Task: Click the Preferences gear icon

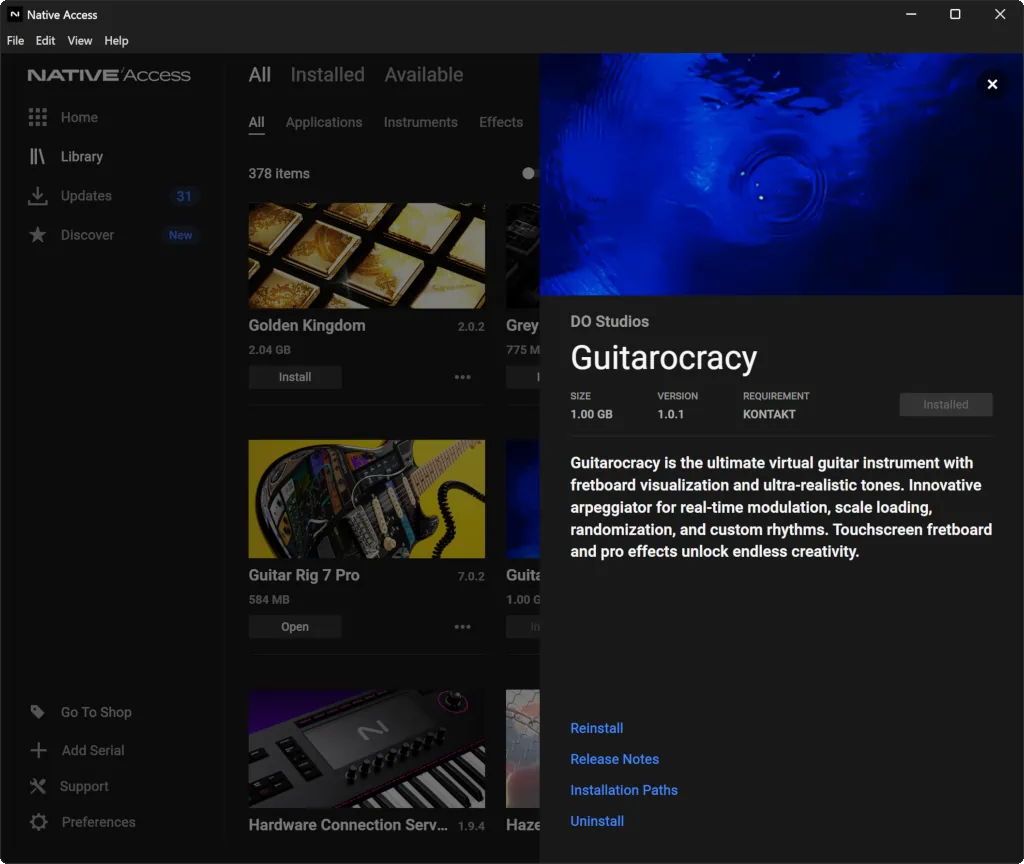Action: (39, 822)
